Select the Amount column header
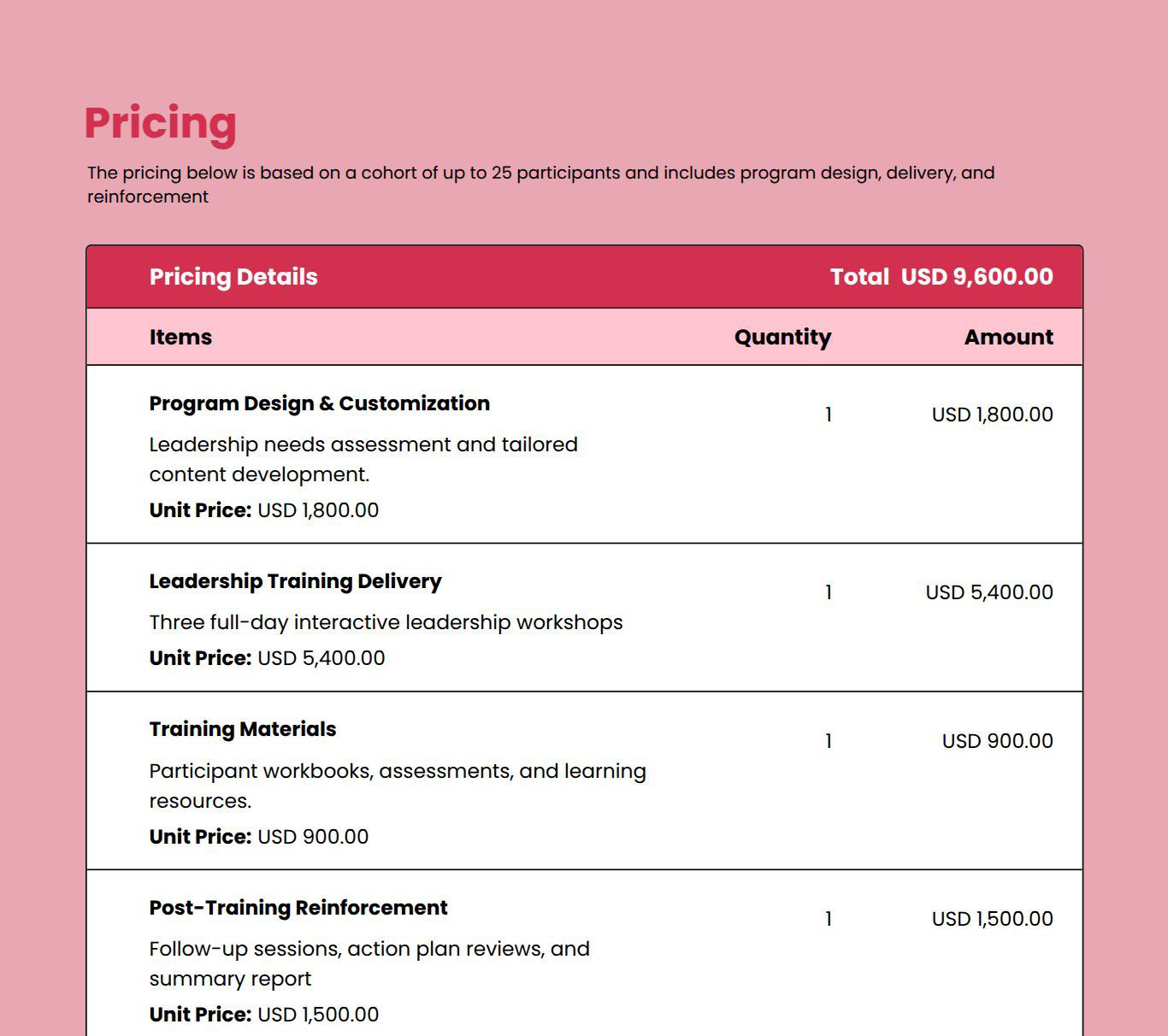The height and width of the screenshot is (1036, 1168). 1008,338
